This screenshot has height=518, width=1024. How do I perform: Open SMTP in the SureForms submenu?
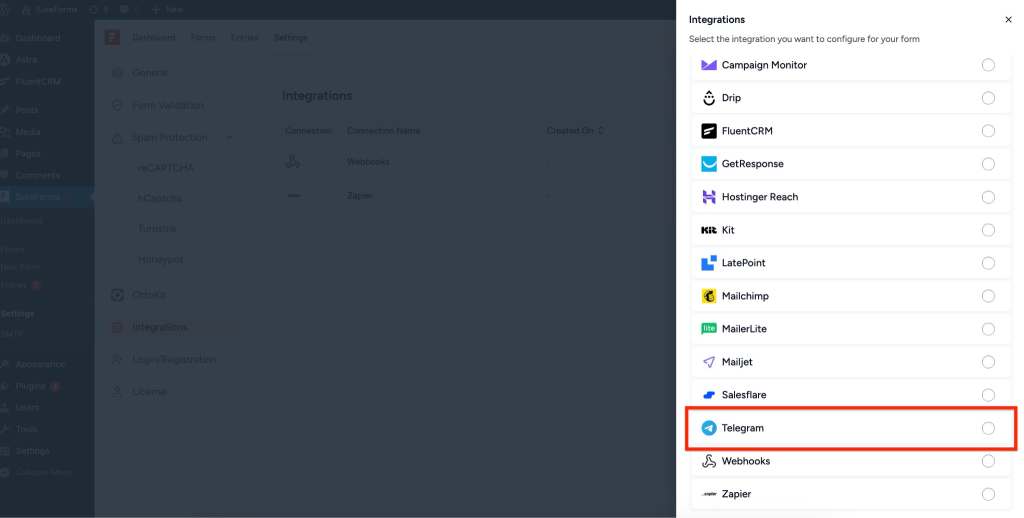pos(12,334)
